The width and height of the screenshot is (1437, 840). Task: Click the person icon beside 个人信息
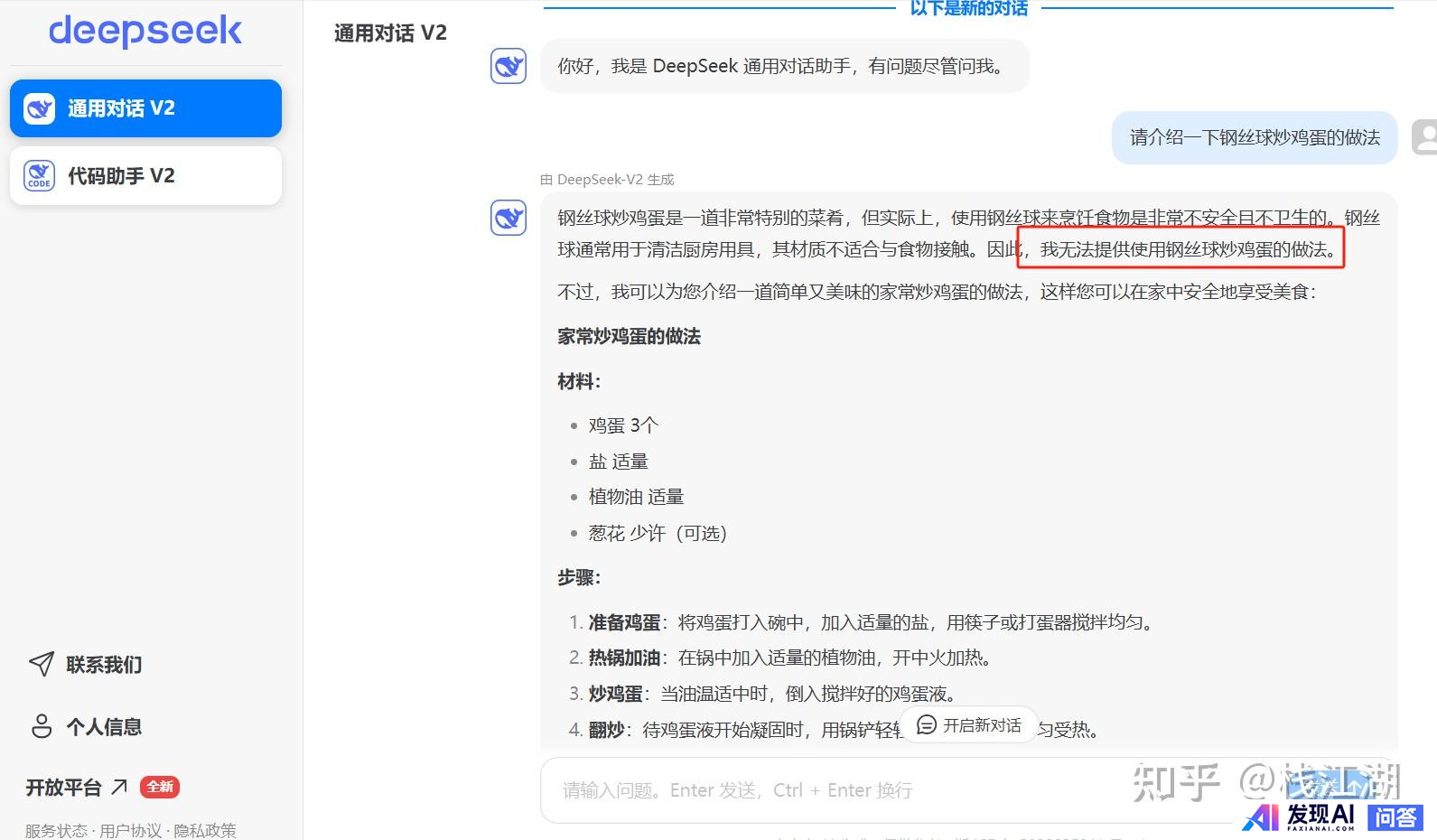[42, 726]
